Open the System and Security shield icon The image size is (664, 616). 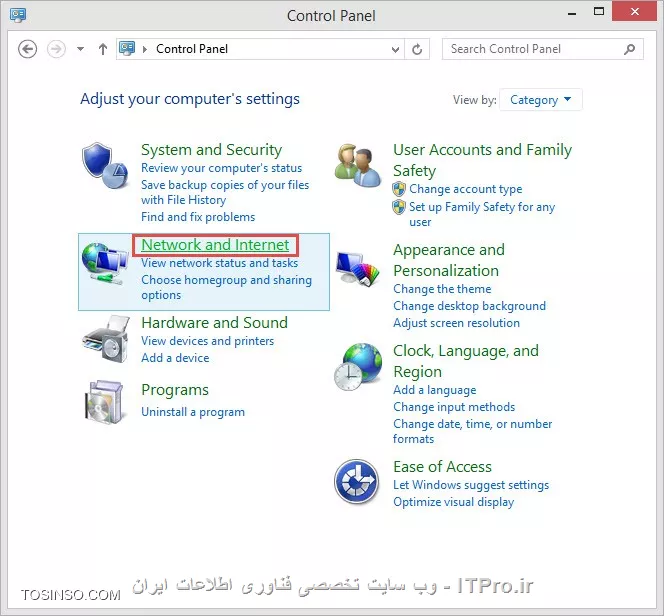coord(105,166)
